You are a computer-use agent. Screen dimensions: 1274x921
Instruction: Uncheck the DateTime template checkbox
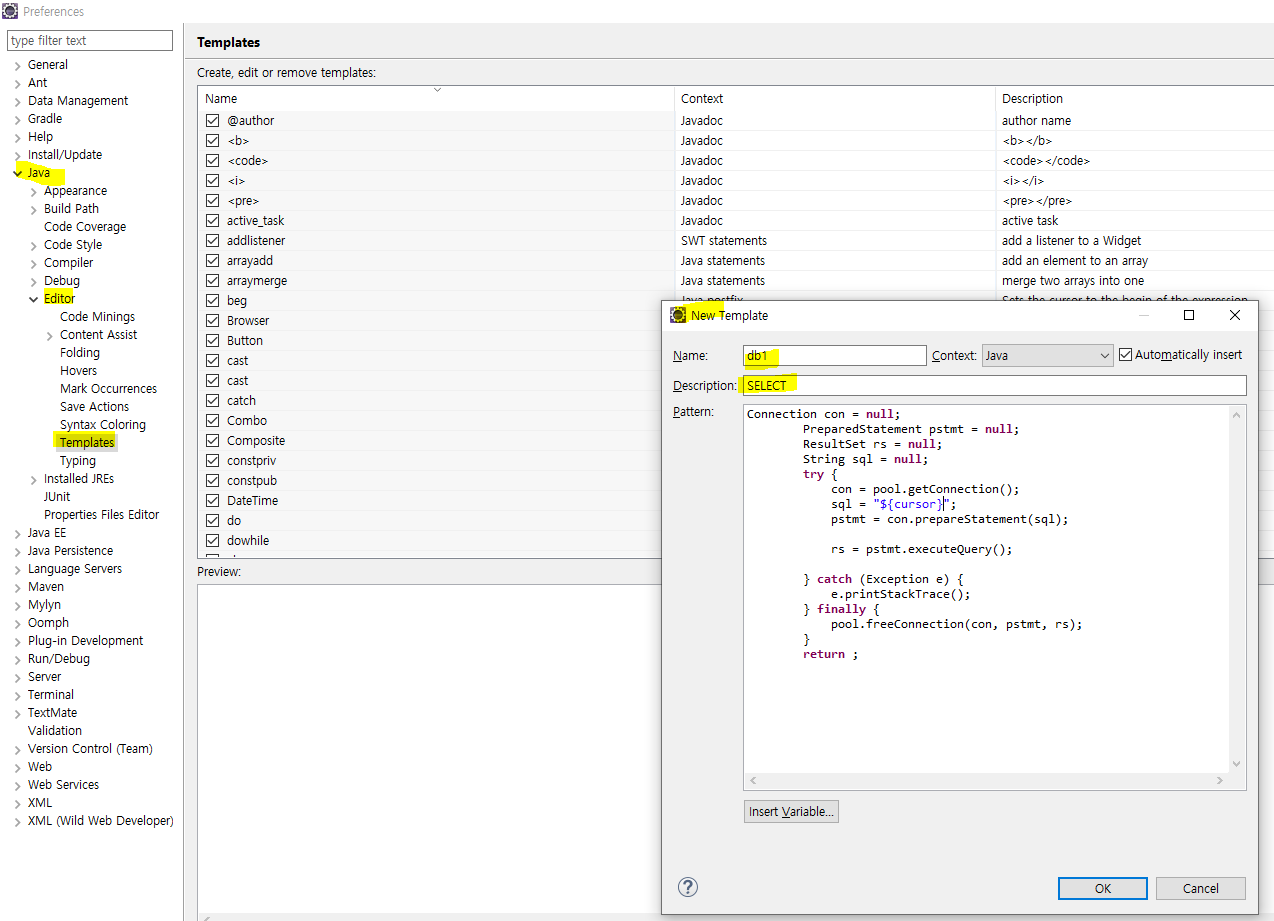(212, 501)
